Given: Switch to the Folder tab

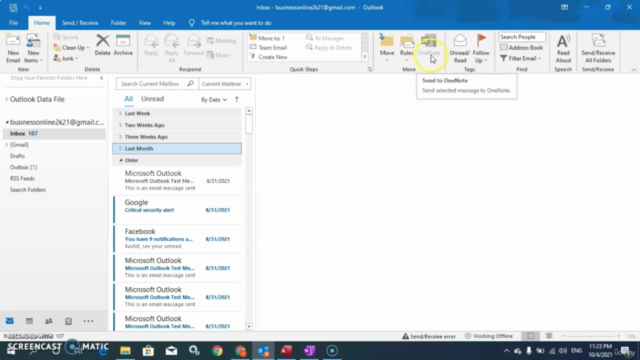Looking at the screenshot, I should (x=118, y=23).
